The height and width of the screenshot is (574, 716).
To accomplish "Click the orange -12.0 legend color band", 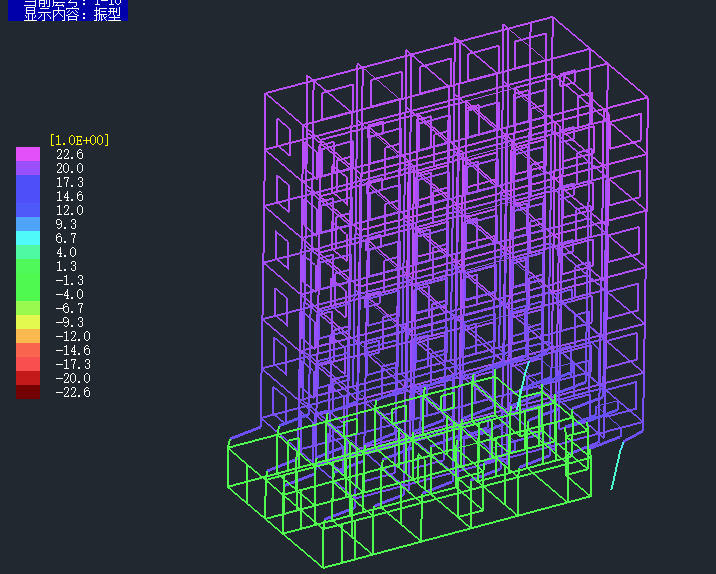I will (x=27, y=336).
